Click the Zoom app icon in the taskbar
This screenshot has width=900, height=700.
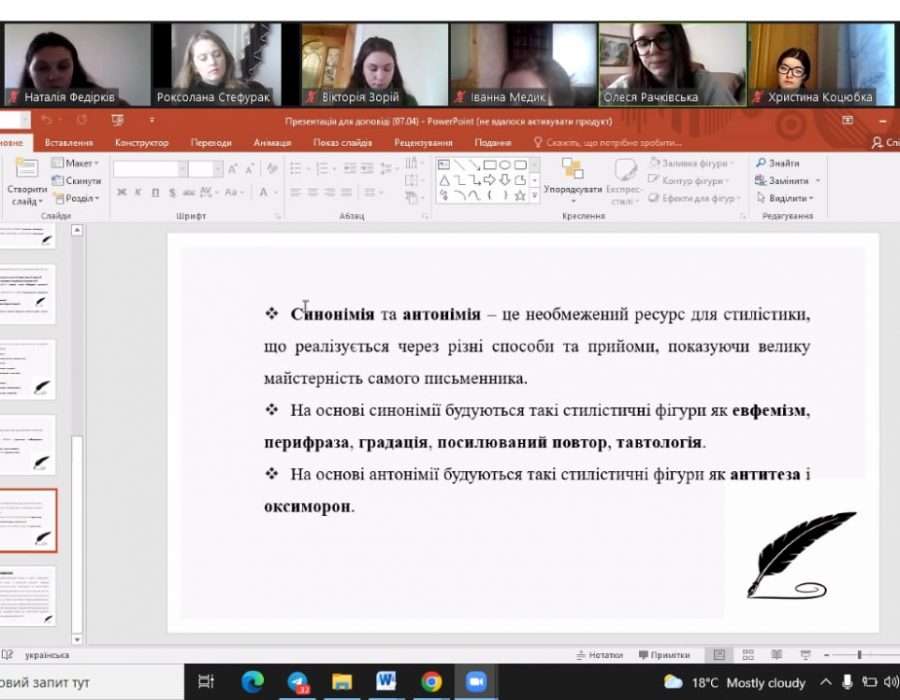tap(475, 682)
